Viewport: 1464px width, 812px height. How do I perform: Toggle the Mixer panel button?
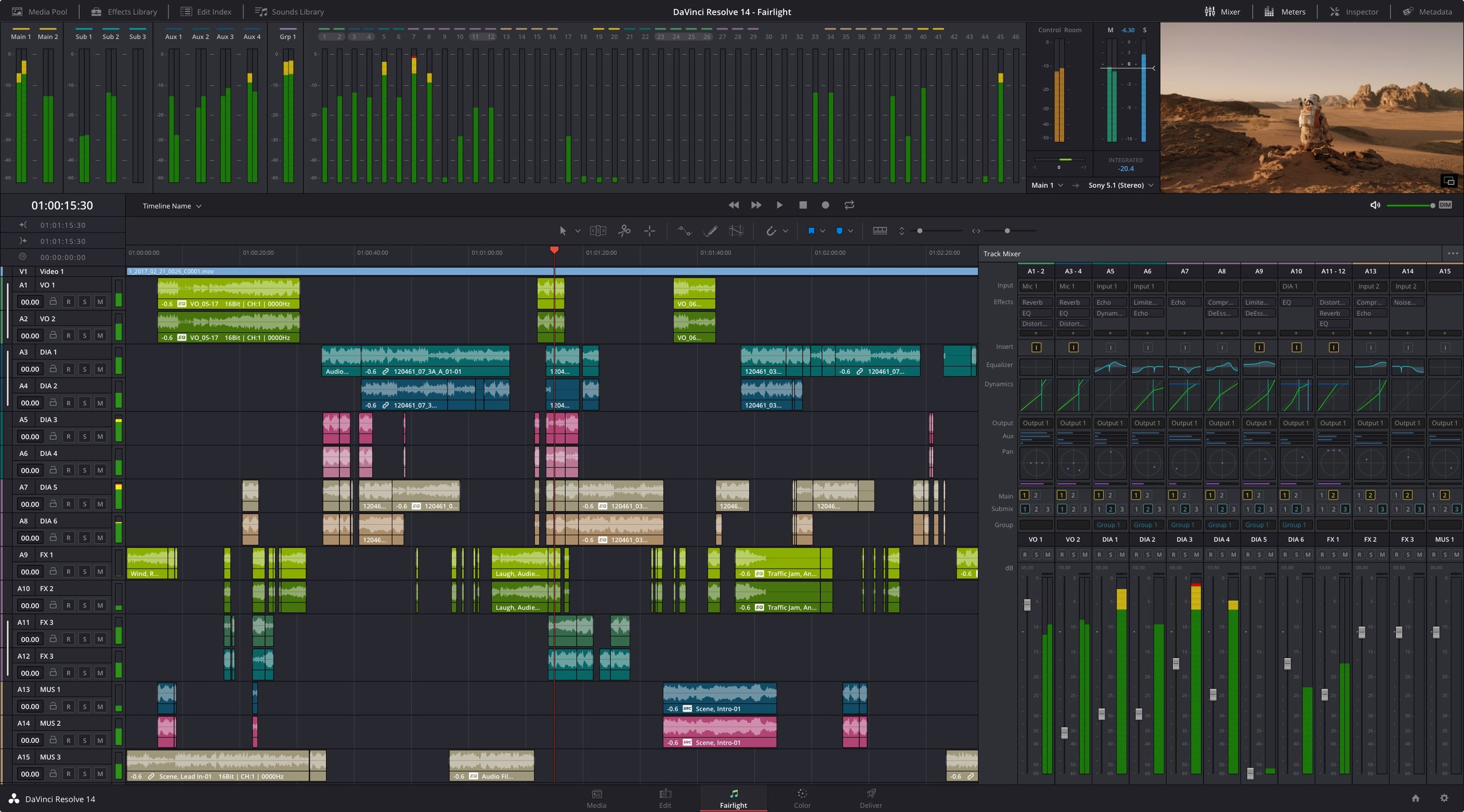tap(1222, 11)
